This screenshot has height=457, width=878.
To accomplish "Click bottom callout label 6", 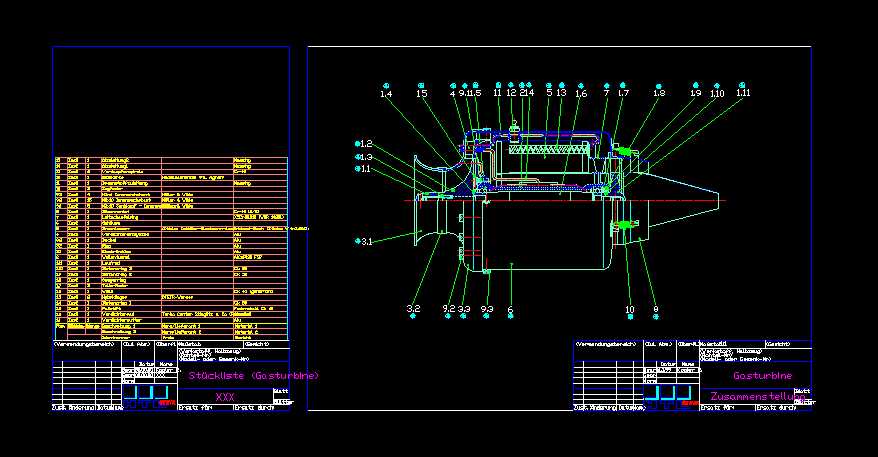I will (x=510, y=309).
